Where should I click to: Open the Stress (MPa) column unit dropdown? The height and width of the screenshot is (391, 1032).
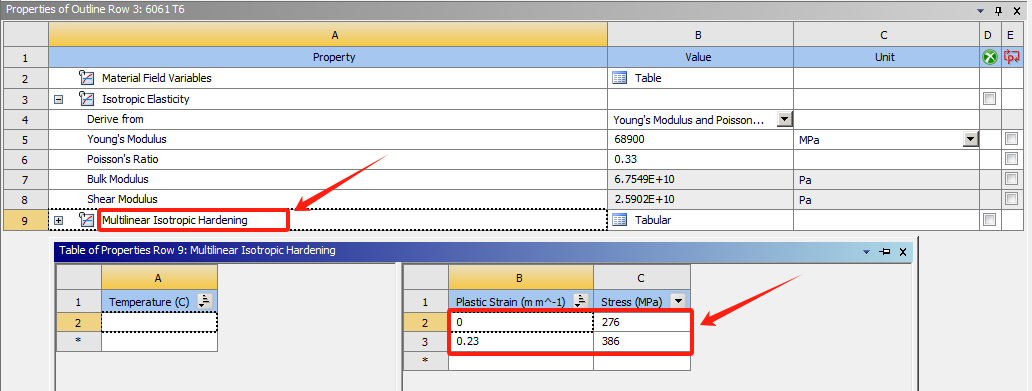(678, 301)
